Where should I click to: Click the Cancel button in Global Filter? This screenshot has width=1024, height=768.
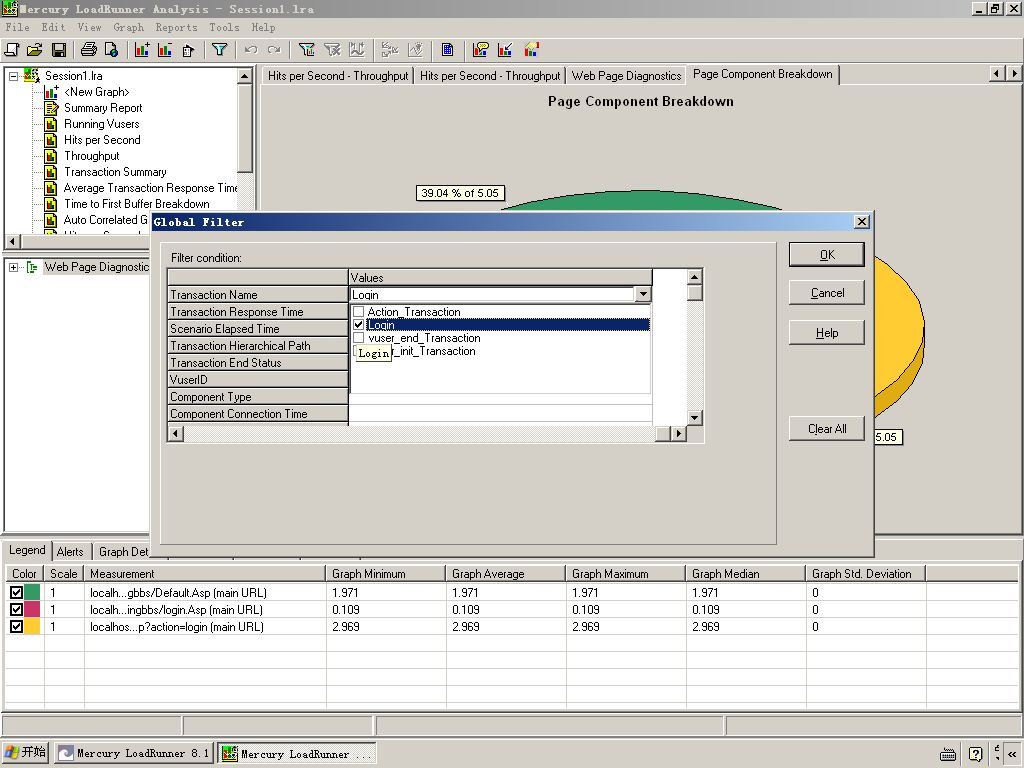[827, 293]
